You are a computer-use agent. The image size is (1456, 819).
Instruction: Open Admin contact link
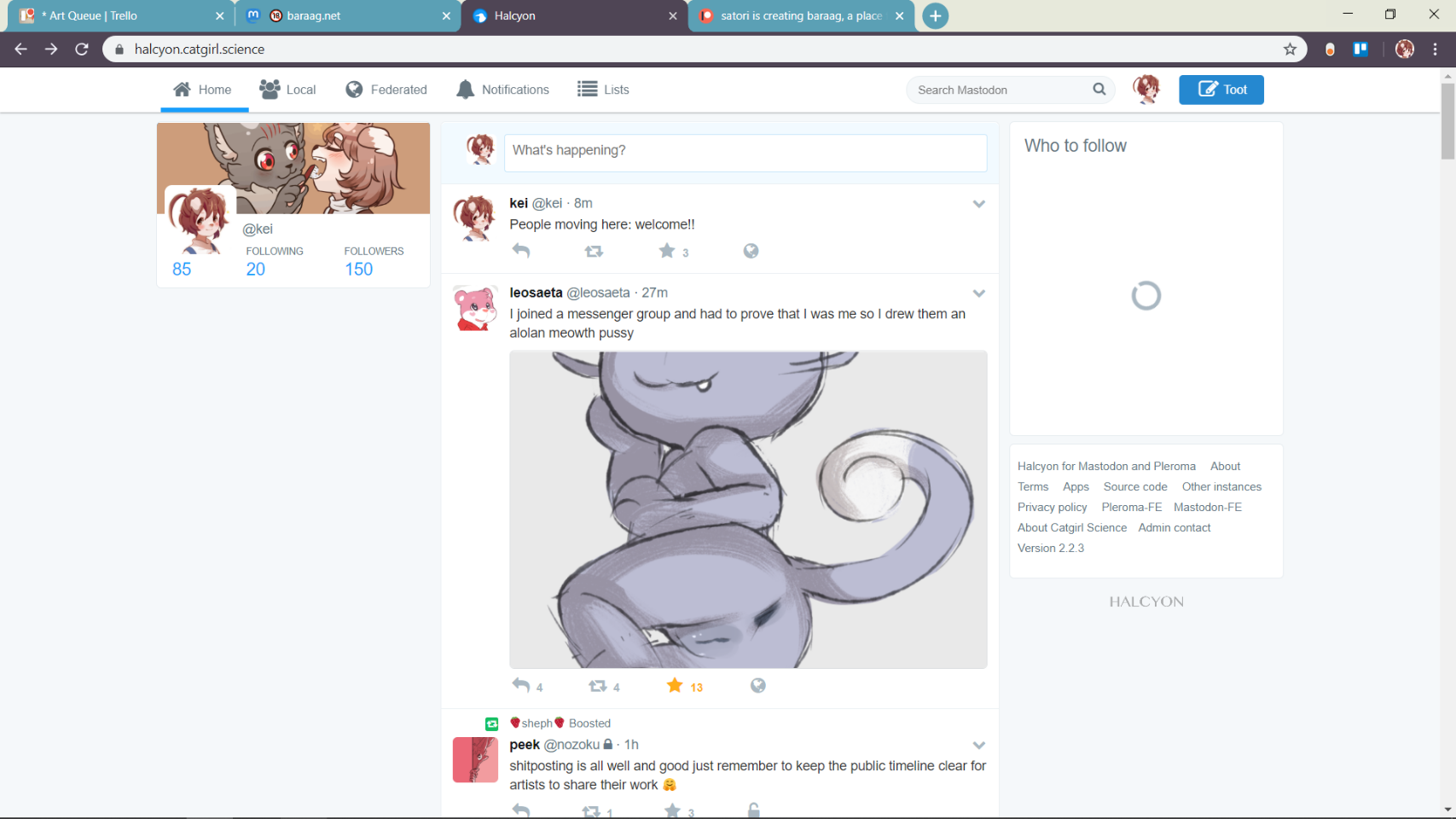pyautogui.click(x=1175, y=527)
